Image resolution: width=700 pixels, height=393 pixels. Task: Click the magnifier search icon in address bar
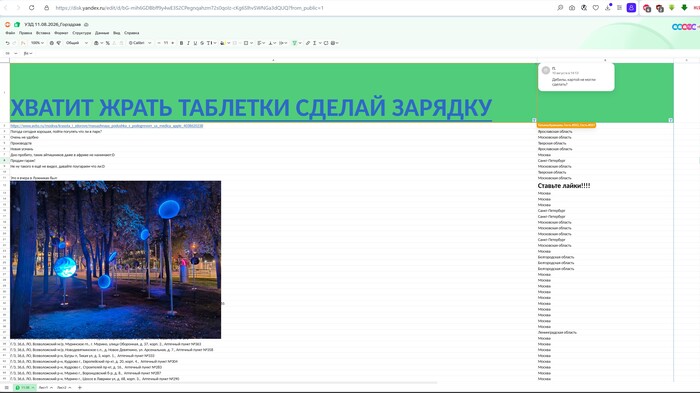[560, 8]
